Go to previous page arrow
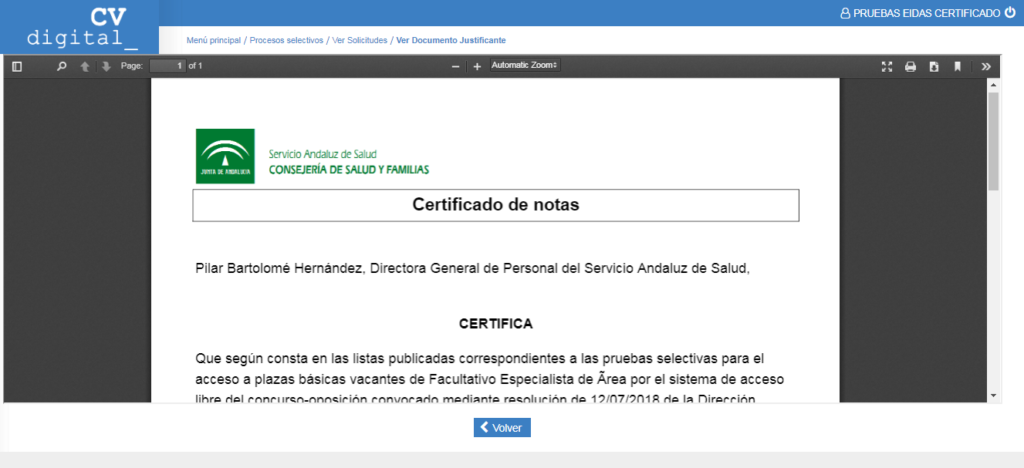Viewport: 1024px width, 468px height. point(85,66)
